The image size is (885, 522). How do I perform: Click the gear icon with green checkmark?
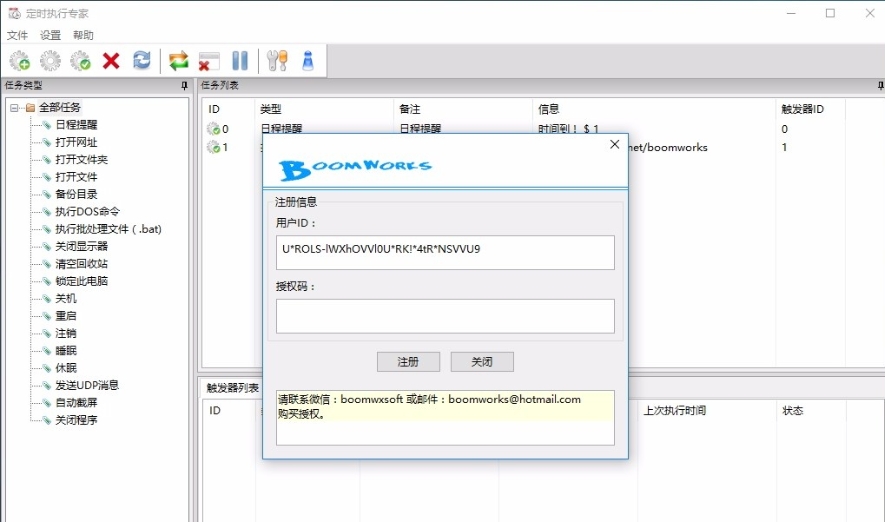coord(81,60)
